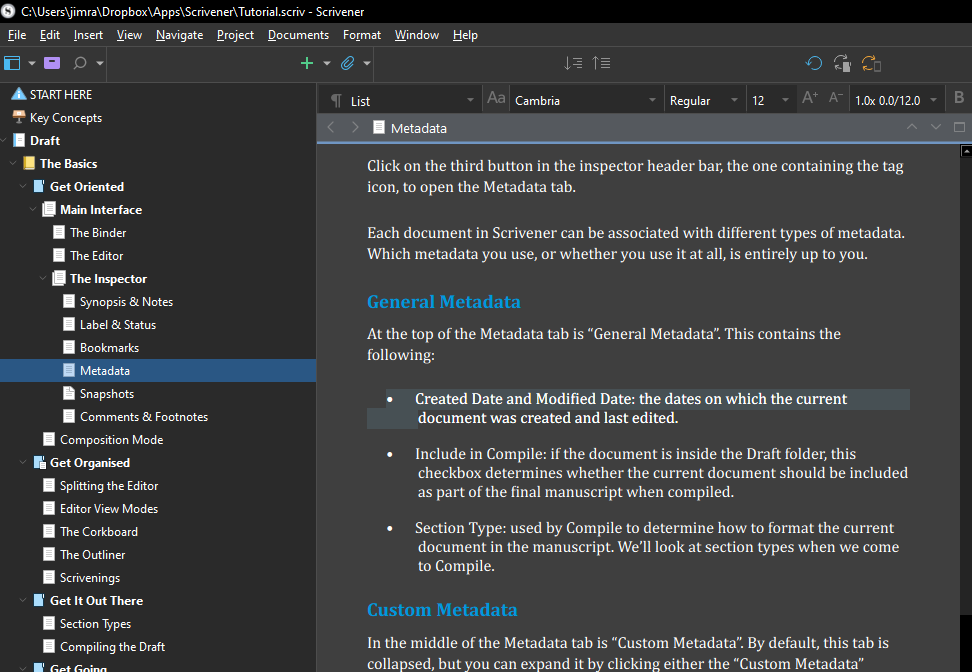Click the purple Collections icon
The width and height of the screenshot is (972, 672).
[51, 63]
